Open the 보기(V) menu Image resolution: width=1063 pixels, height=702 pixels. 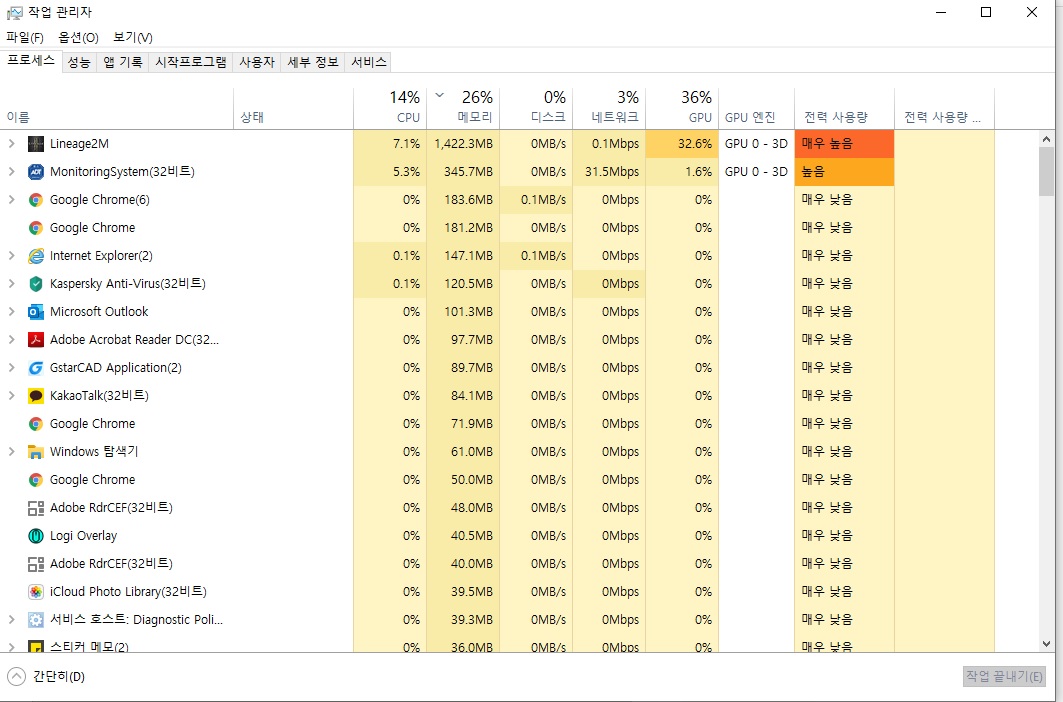[x=133, y=37]
